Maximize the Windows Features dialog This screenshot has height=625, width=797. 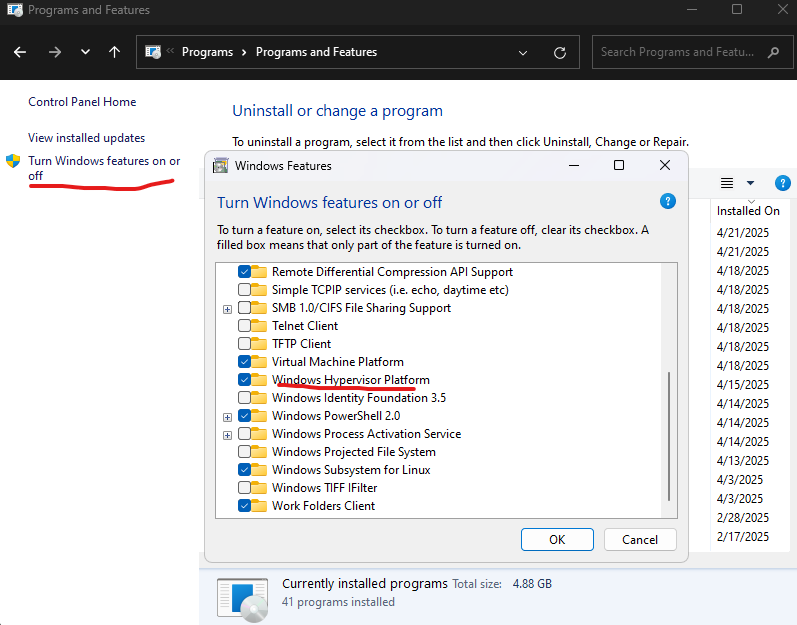(x=619, y=165)
